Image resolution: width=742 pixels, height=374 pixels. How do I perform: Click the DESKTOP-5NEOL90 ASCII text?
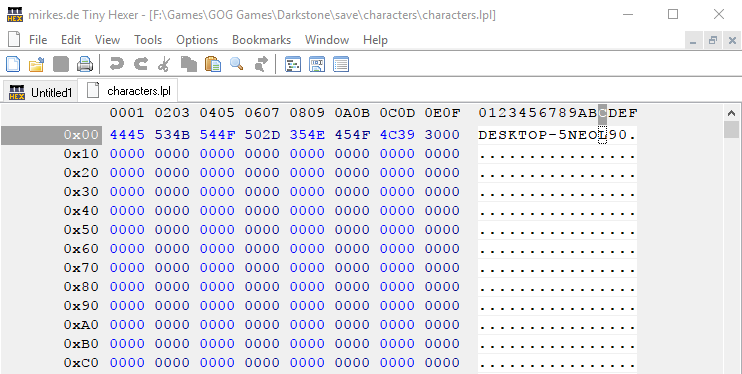(552, 135)
